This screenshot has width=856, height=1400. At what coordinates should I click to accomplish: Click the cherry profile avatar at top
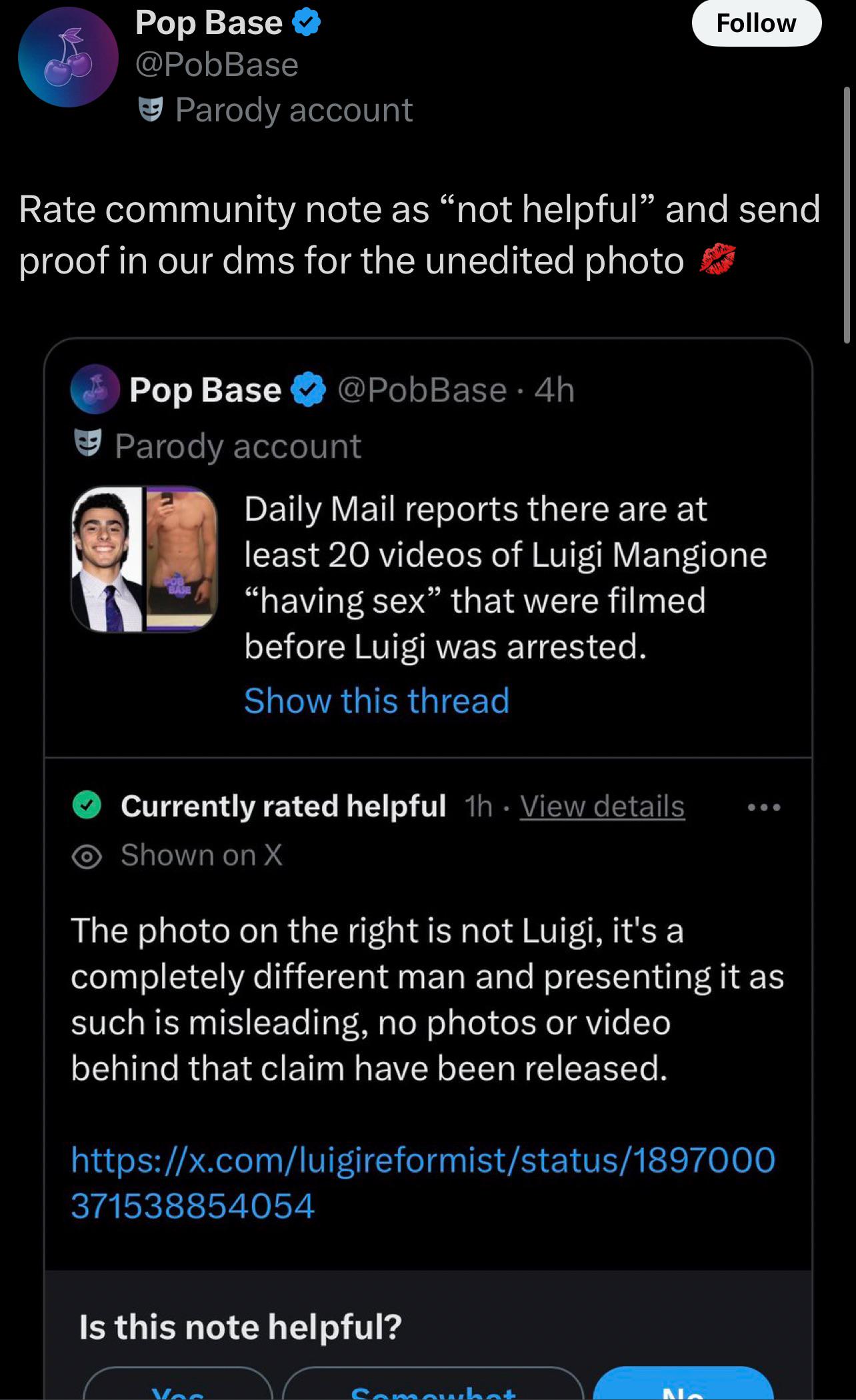(68, 57)
